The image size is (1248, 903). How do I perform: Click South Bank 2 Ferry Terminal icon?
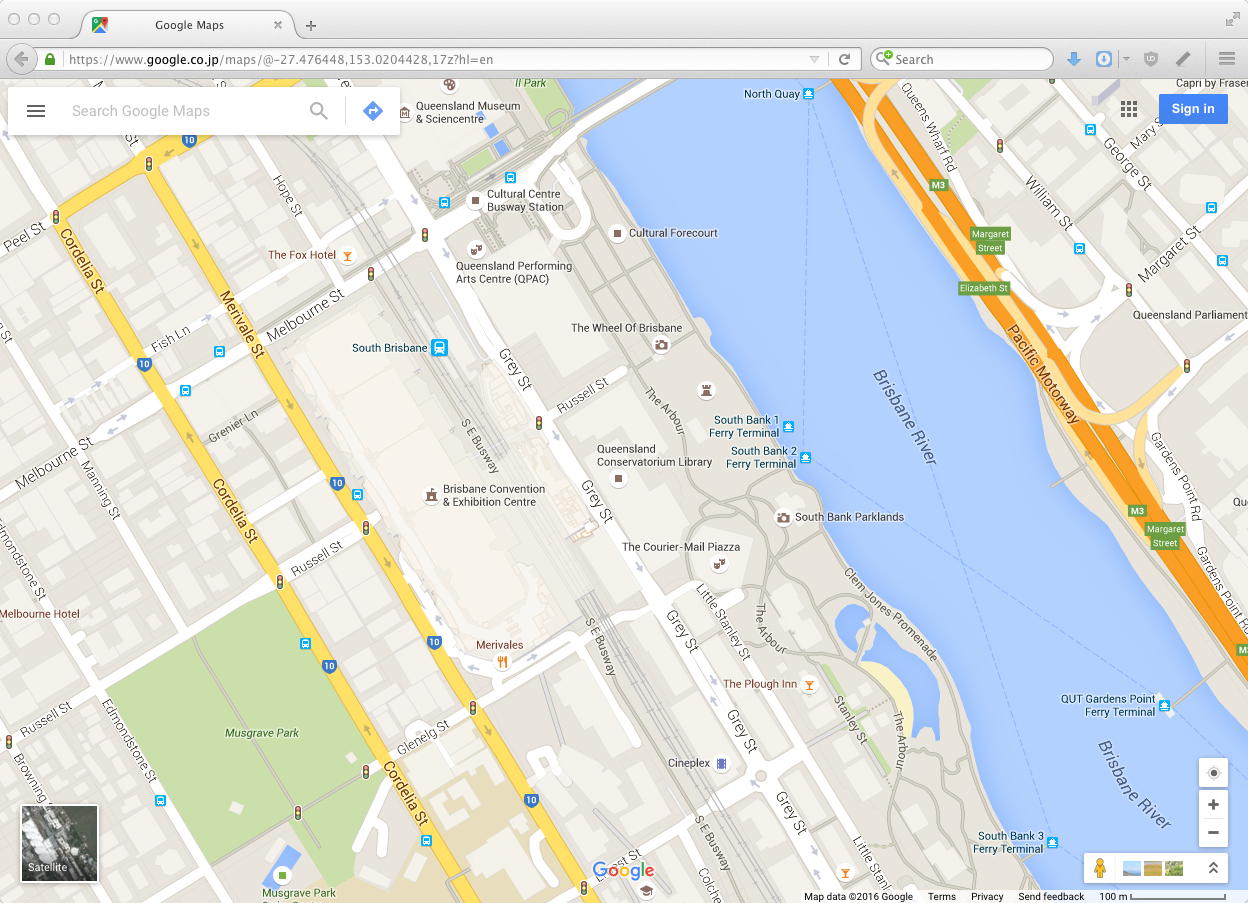(805, 457)
